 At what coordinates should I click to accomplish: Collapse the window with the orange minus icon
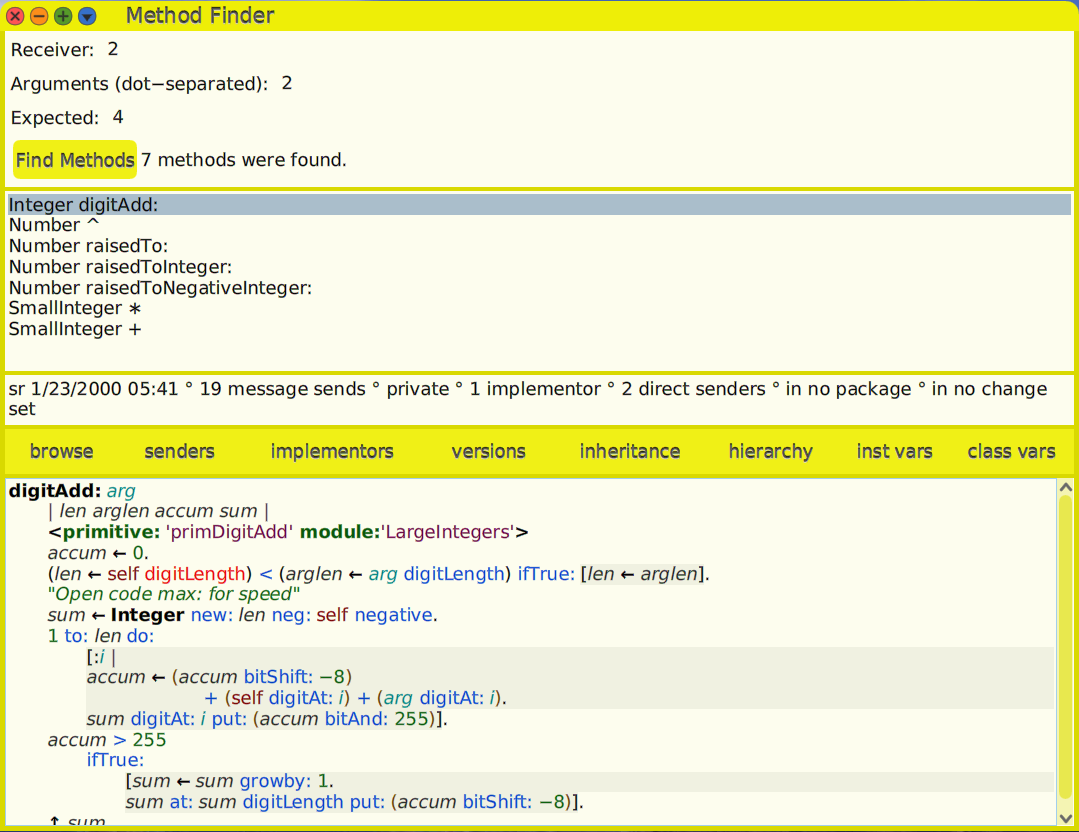[x=39, y=16]
